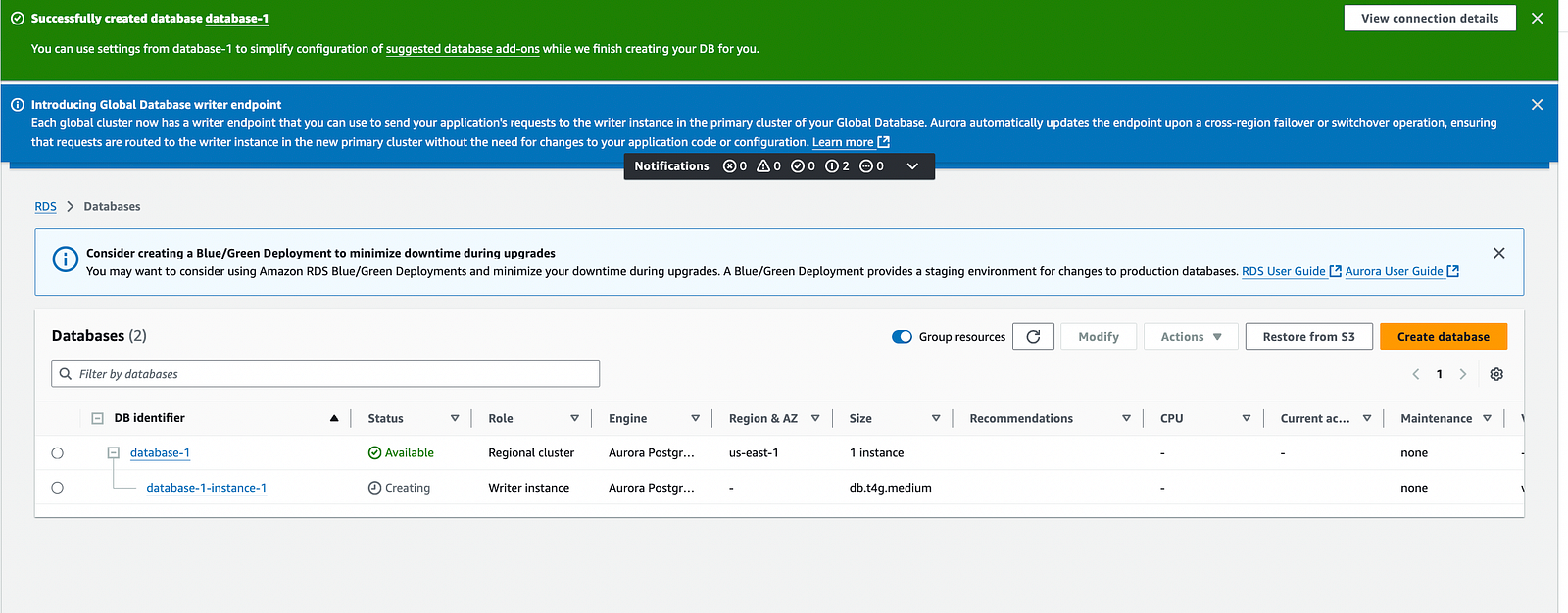Viewport: 1568px width, 613px height.
Task: Click the error notifications count icon
Action: coord(729,166)
